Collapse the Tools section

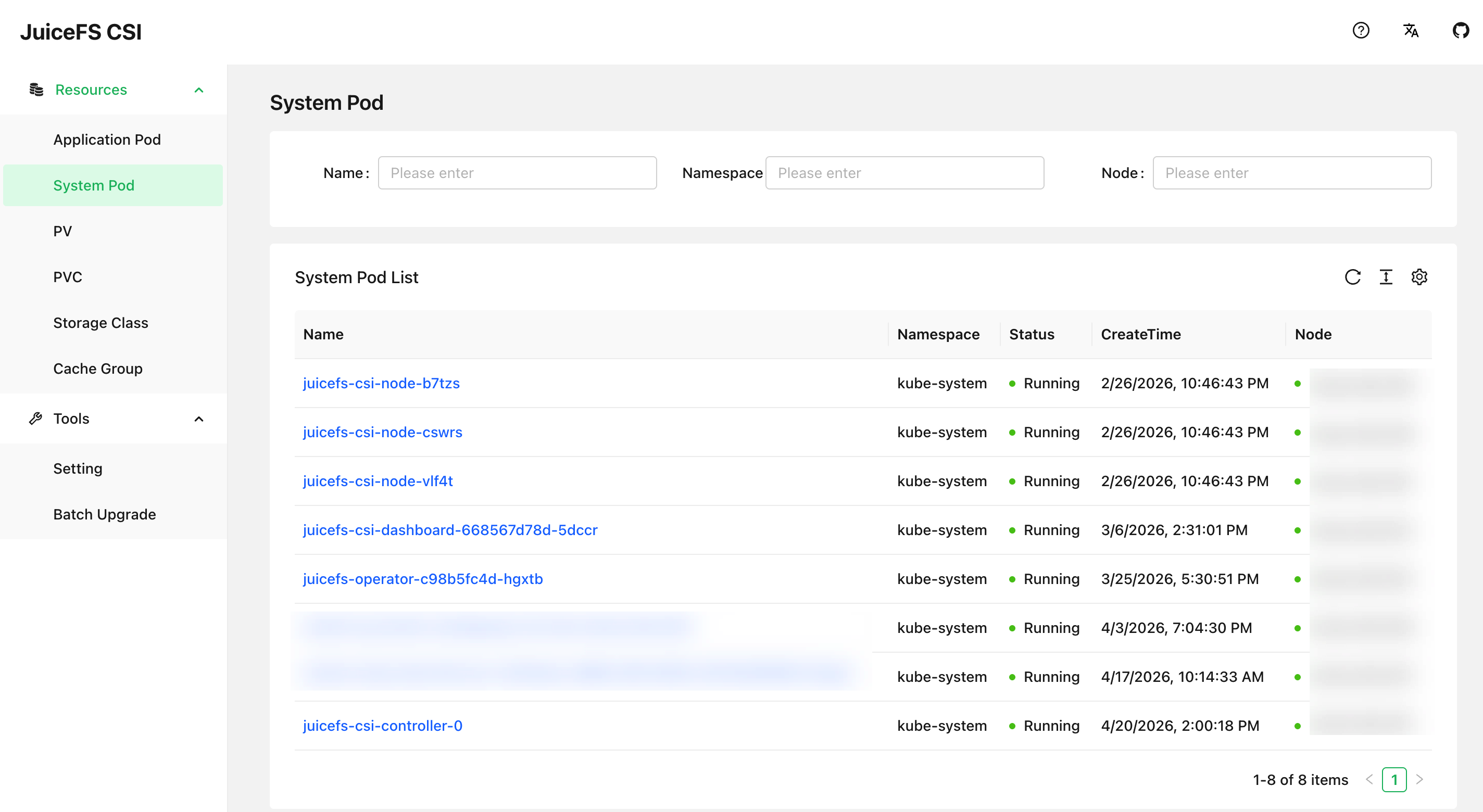coord(199,418)
